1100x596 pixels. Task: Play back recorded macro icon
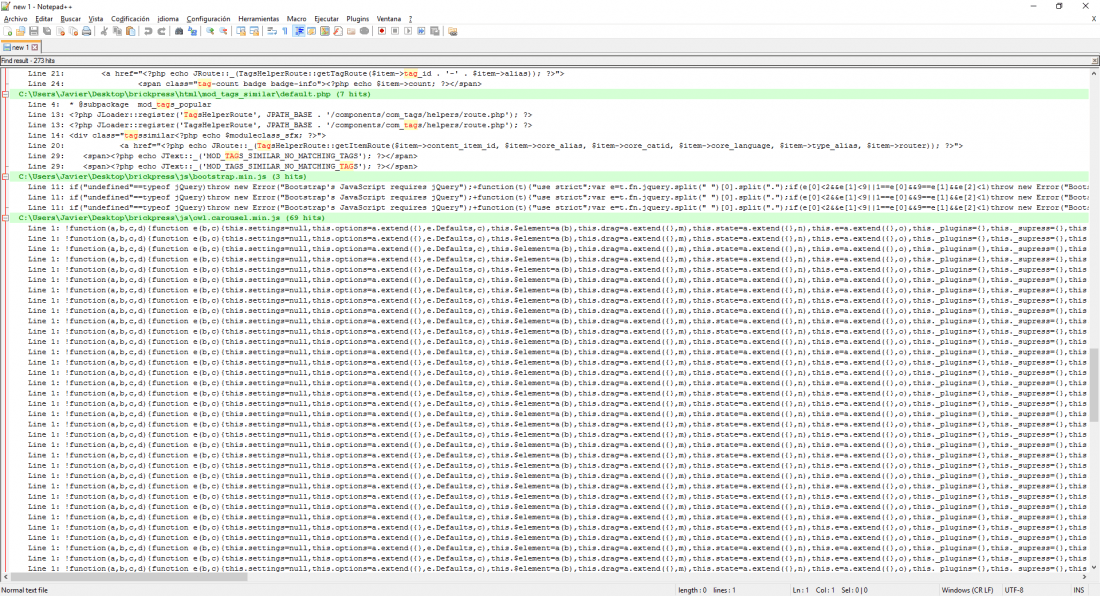(x=408, y=31)
